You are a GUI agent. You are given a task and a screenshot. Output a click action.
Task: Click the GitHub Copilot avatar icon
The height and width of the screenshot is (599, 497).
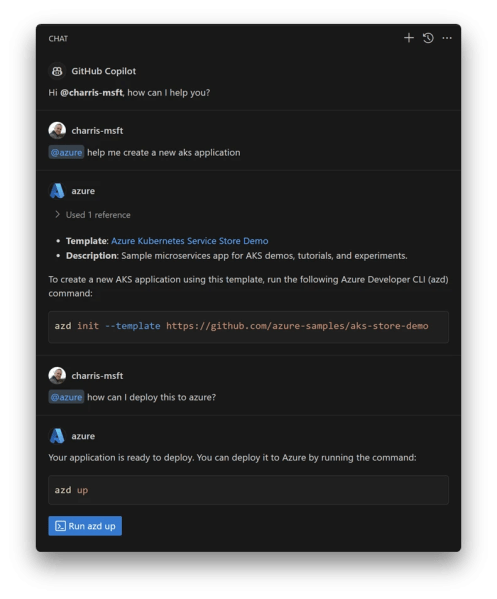tap(57, 71)
